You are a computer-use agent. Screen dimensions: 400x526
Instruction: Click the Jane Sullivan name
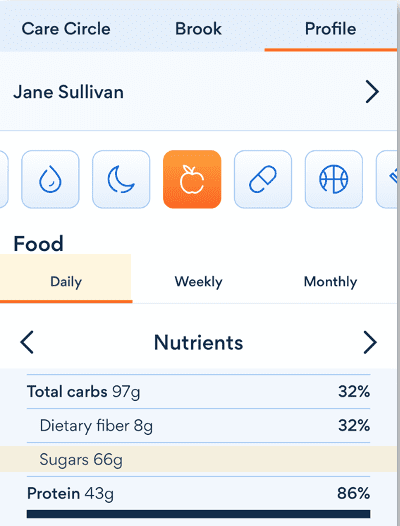click(68, 92)
